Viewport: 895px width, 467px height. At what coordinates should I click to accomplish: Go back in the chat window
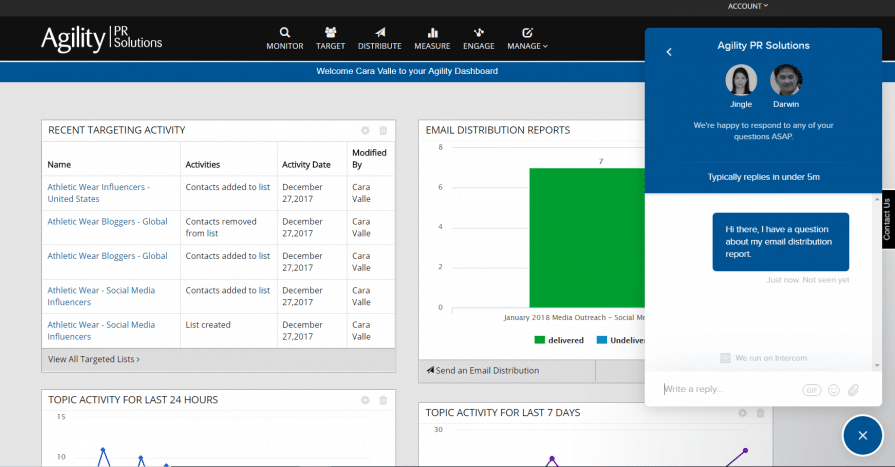(669, 52)
